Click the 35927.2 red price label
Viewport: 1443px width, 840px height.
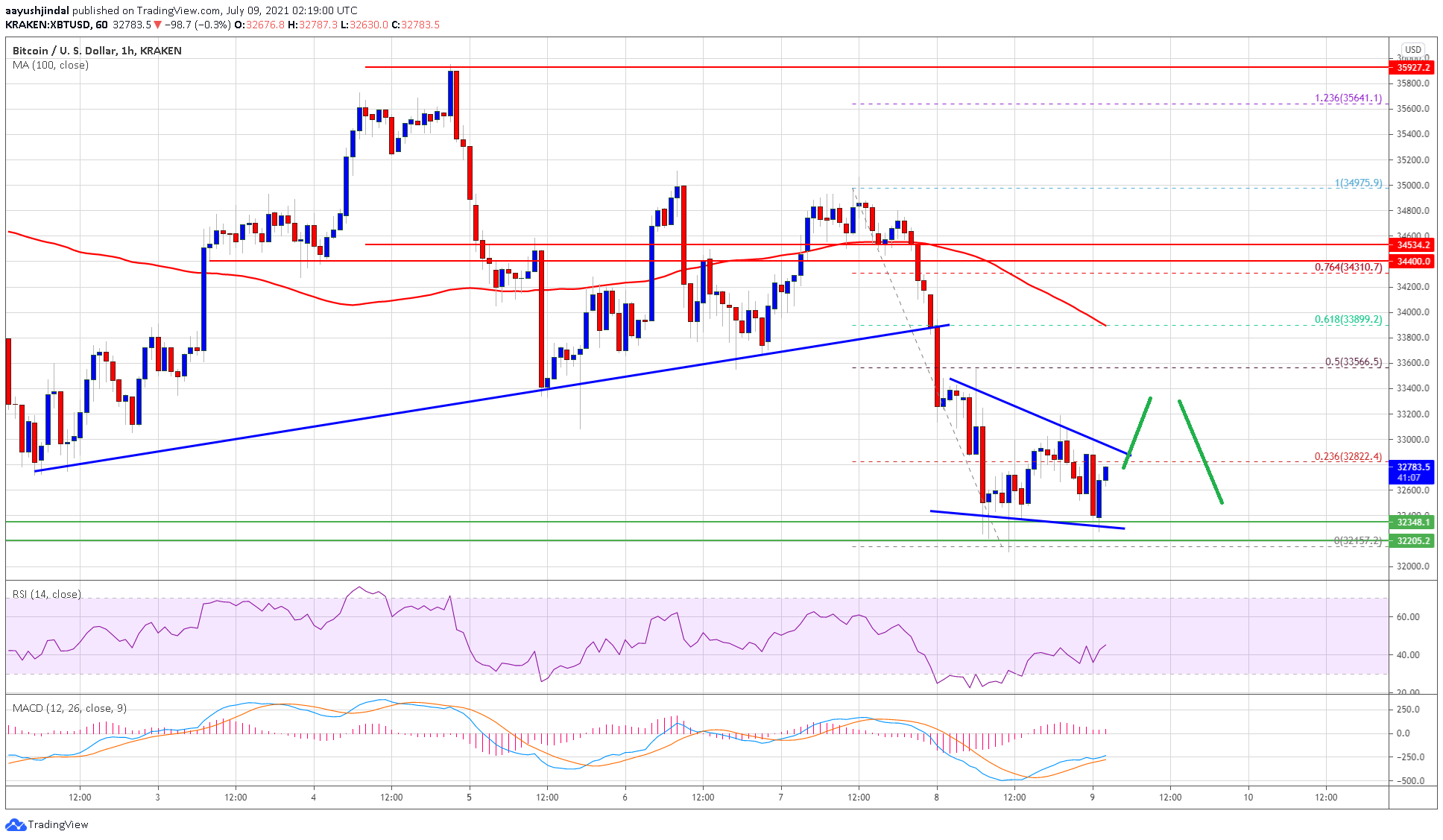click(1412, 67)
